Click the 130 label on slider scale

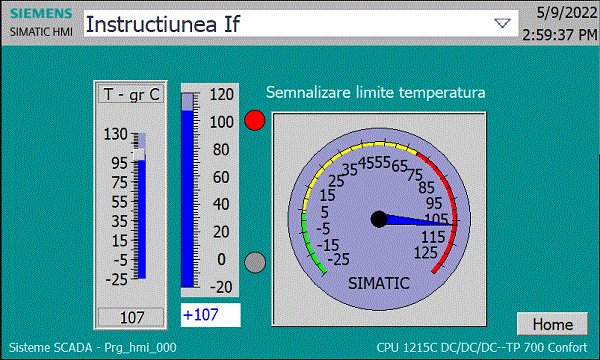tap(116, 134)
